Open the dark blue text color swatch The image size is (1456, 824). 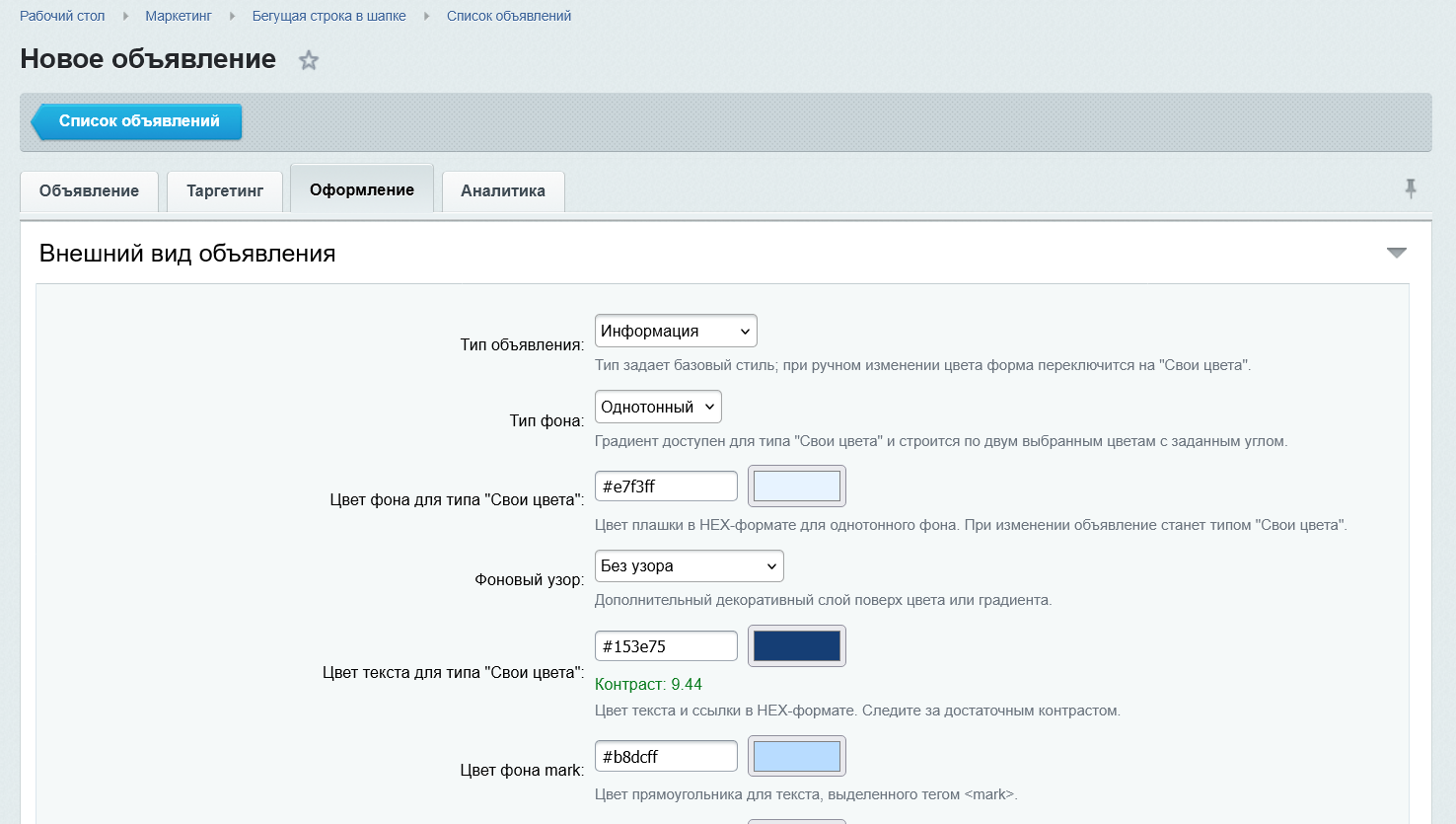point(797,645)
